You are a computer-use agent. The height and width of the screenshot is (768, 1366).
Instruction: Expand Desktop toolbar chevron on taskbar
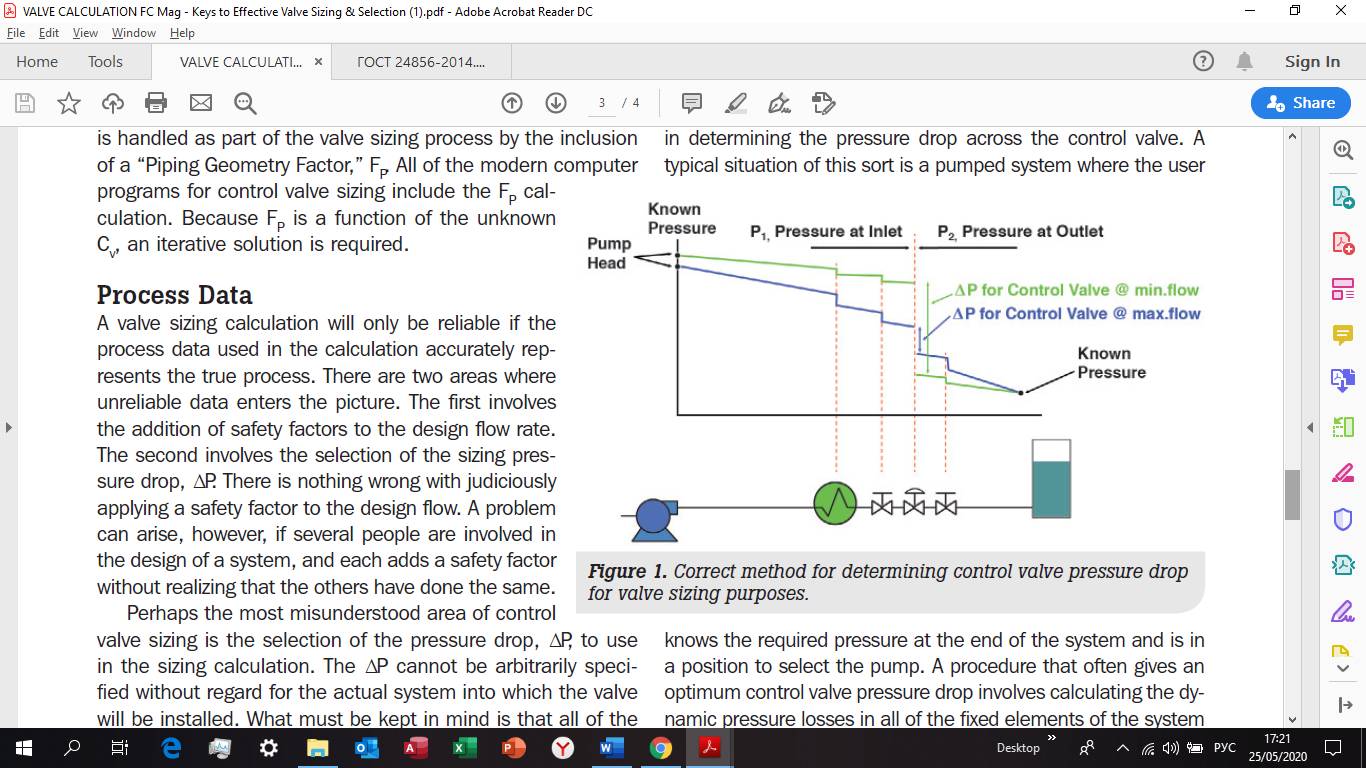[1051, 738]
